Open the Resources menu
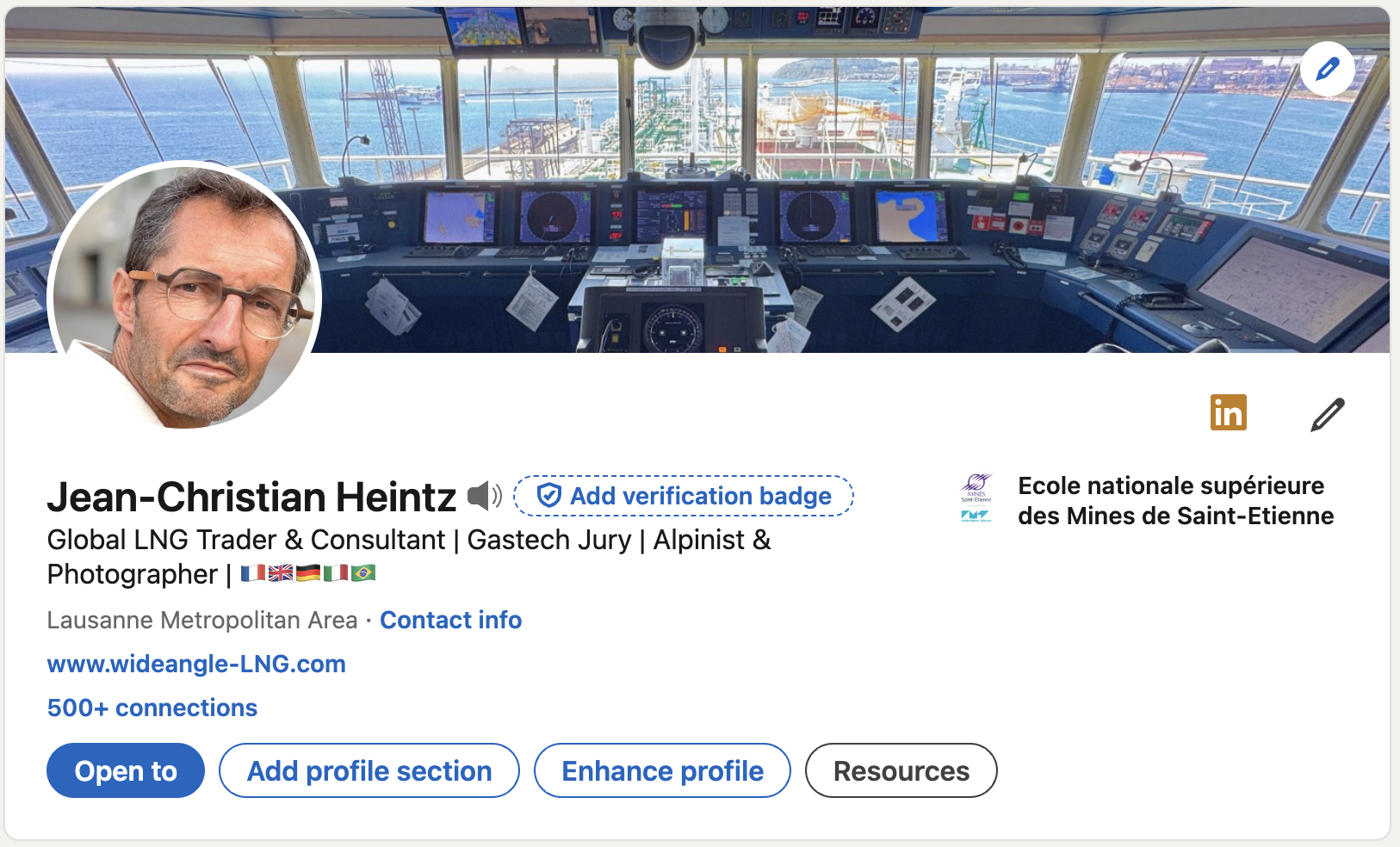The height and width of the screenshot is (847, 1400). [901, 770]
